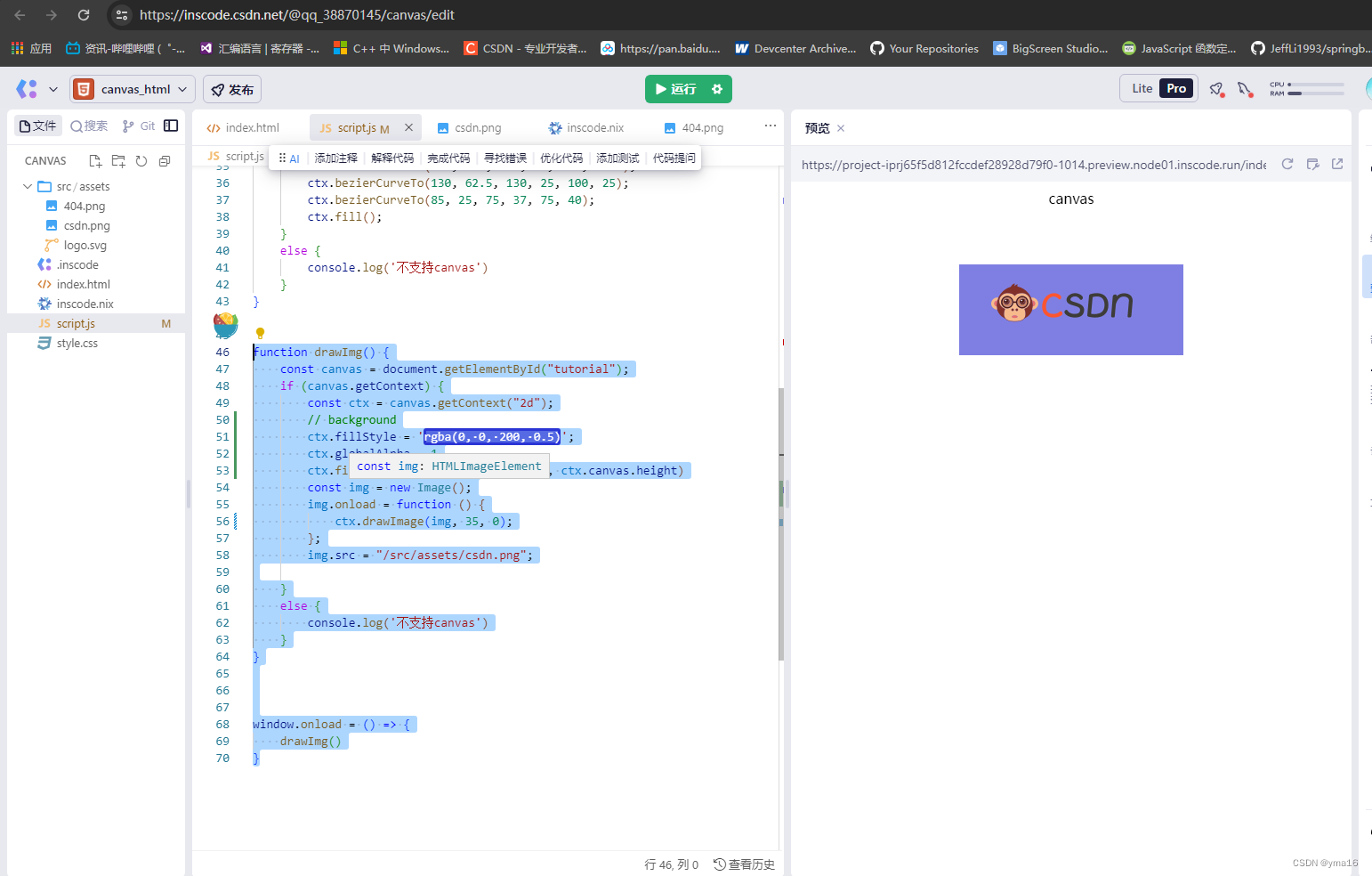Open the dropdown next to InsCode logo
Screen dimensions: 1372x876
(53, 89)
